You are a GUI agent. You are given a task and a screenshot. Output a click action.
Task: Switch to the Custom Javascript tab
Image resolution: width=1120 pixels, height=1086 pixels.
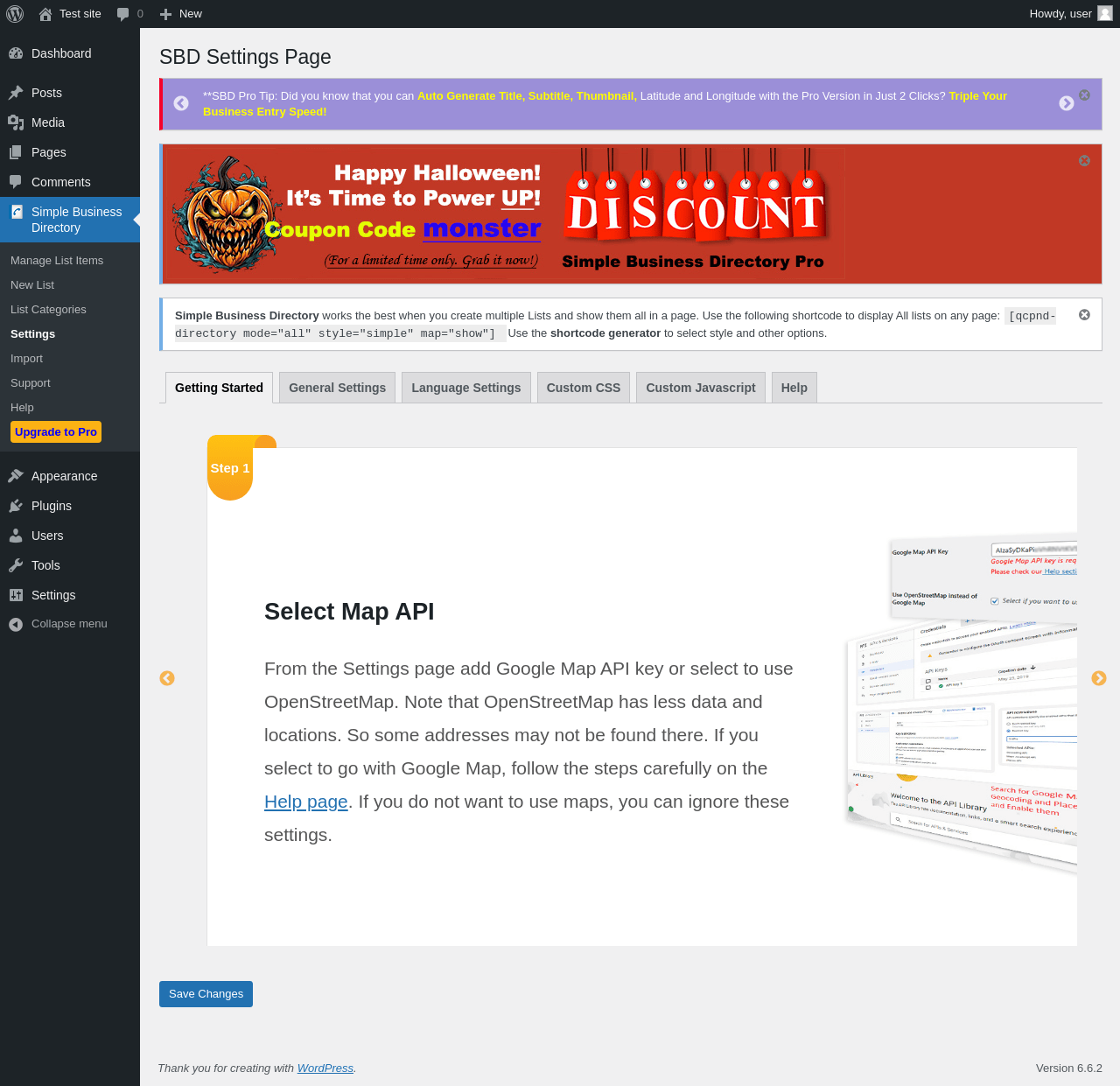click(701, 388)
